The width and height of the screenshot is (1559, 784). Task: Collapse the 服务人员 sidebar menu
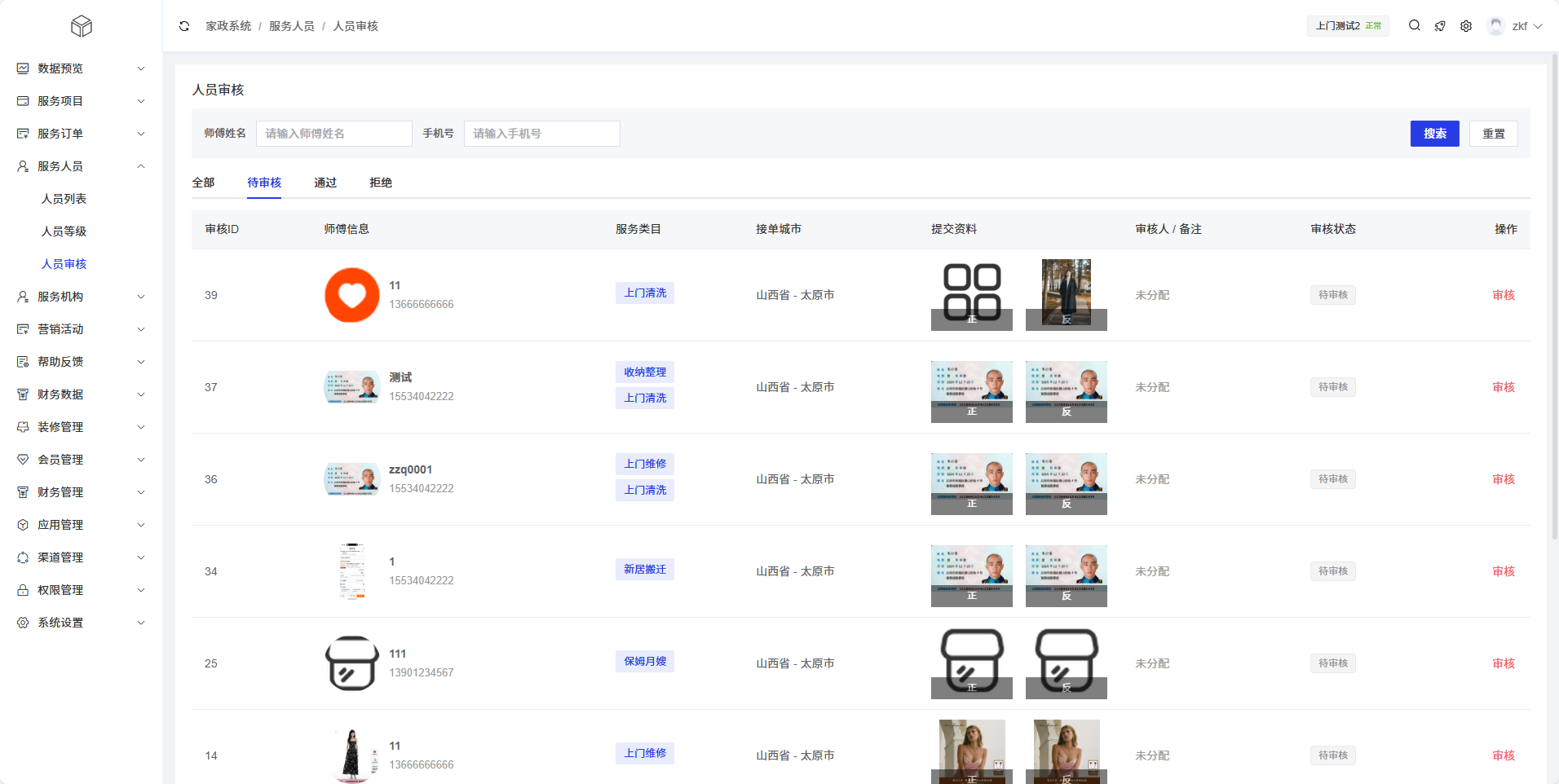pyautogui.click(x=82, y=166)
